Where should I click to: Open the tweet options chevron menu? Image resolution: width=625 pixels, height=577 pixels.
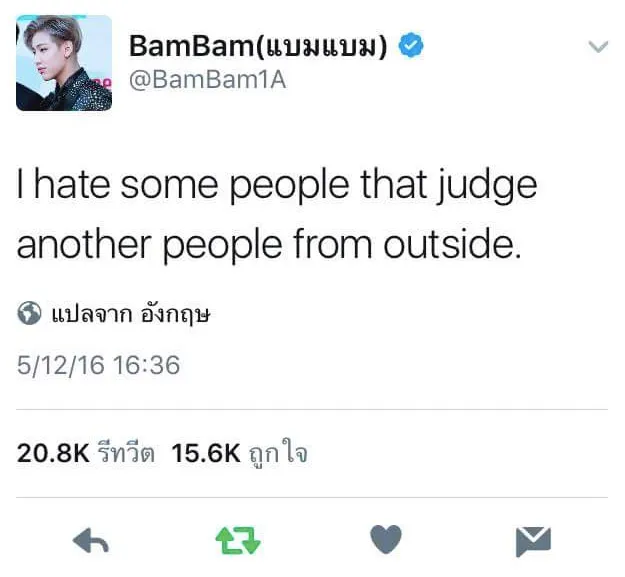598,47
